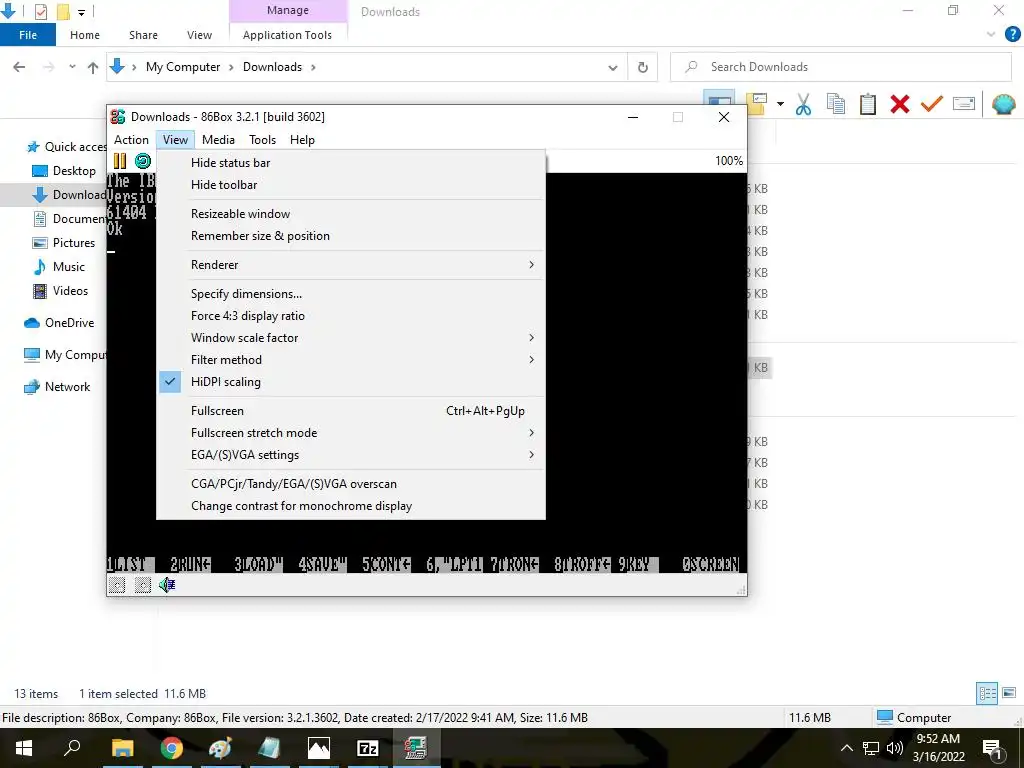Uncheck HiDPI scaling in the View menu
1024x768 pixels.
[351, 382]
